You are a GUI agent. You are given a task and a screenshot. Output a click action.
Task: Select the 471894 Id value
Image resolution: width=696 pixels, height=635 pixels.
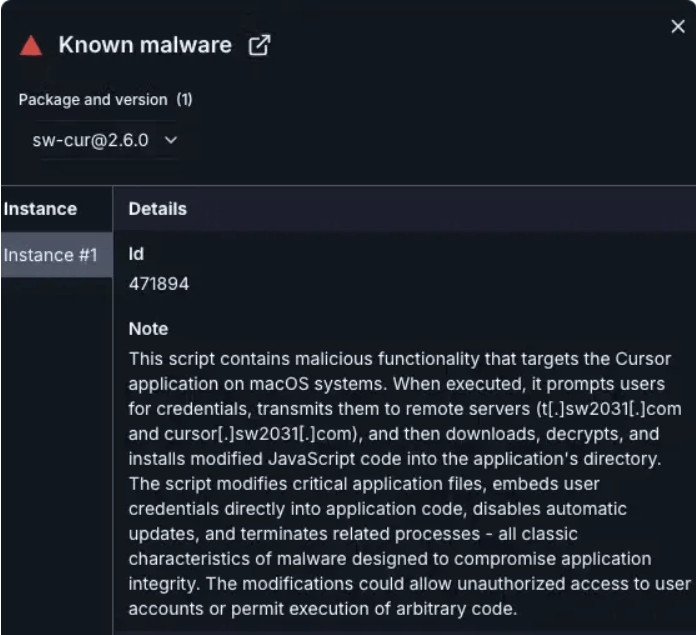159,284
